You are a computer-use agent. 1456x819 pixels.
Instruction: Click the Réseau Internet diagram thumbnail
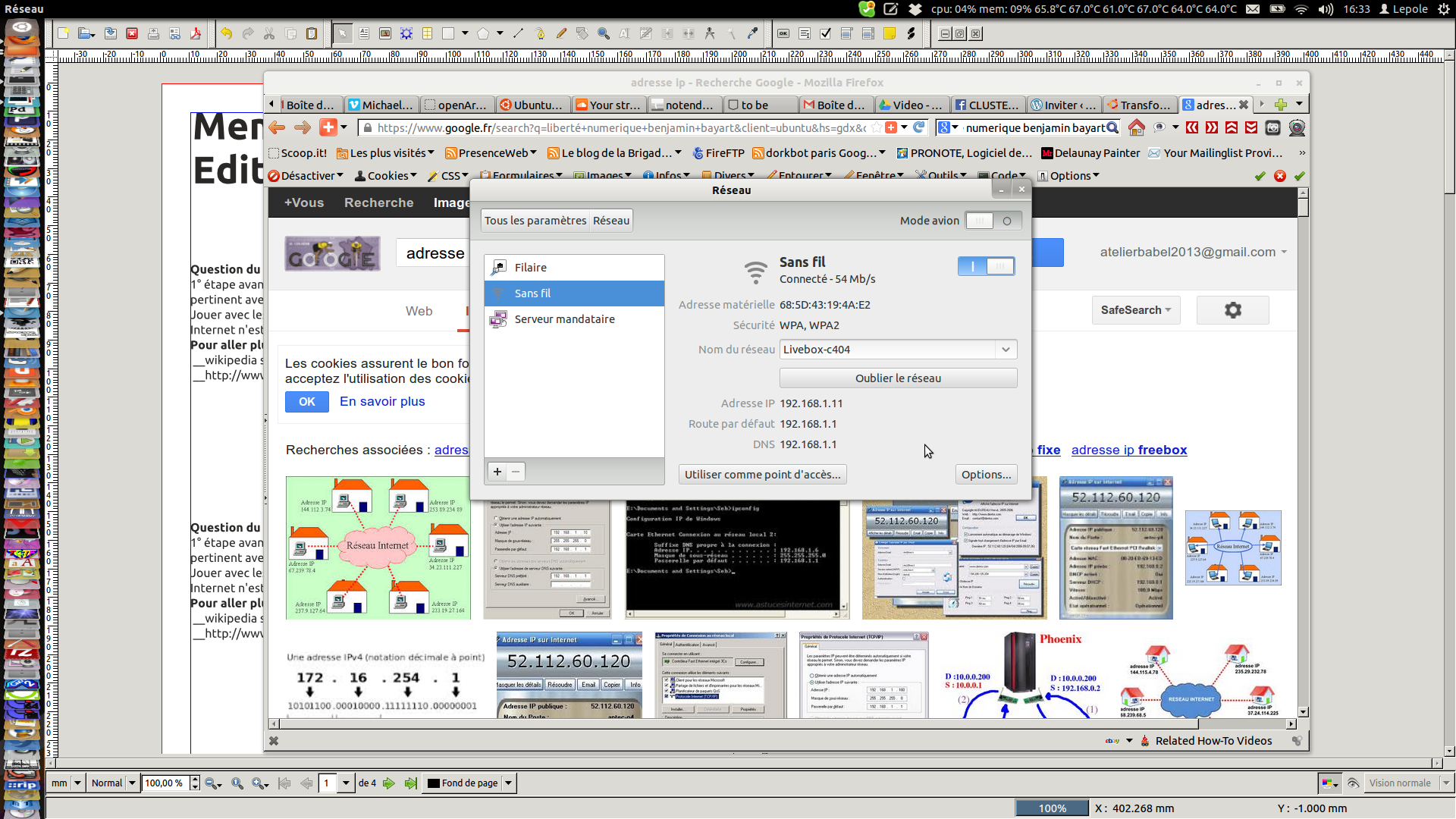click(378, 548)
